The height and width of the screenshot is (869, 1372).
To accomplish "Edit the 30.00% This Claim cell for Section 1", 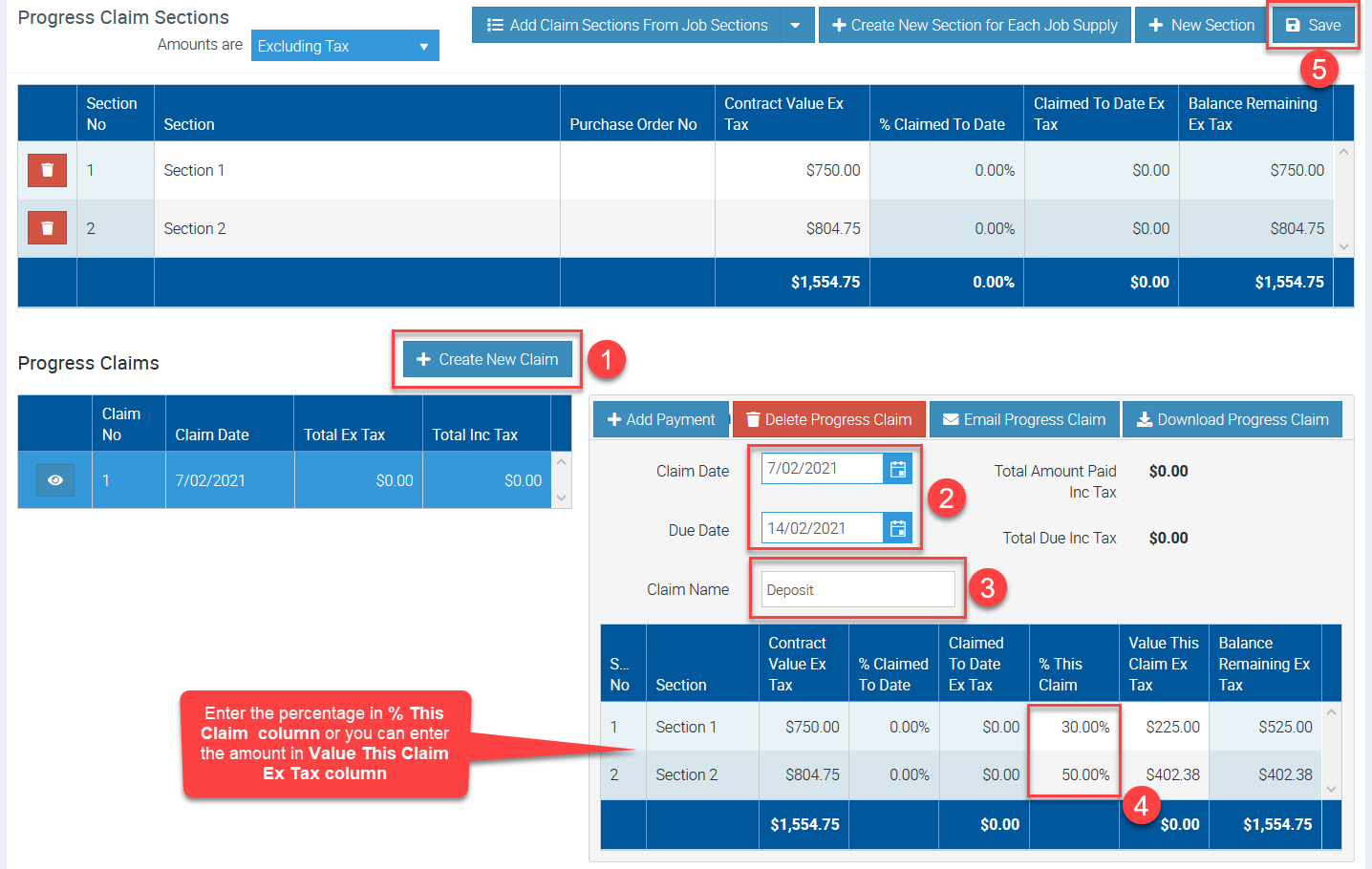I will click(x=1074, y=728).
